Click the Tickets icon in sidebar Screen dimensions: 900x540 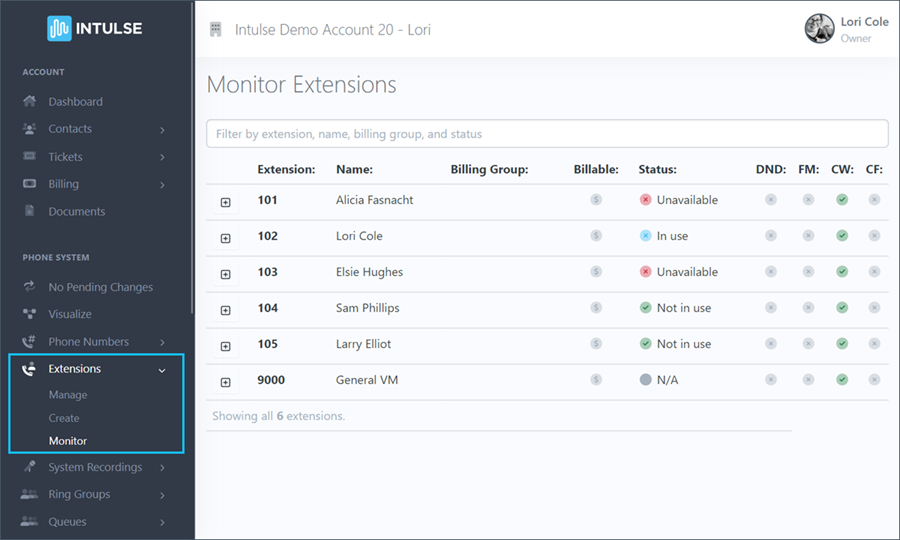coord(29,156)
